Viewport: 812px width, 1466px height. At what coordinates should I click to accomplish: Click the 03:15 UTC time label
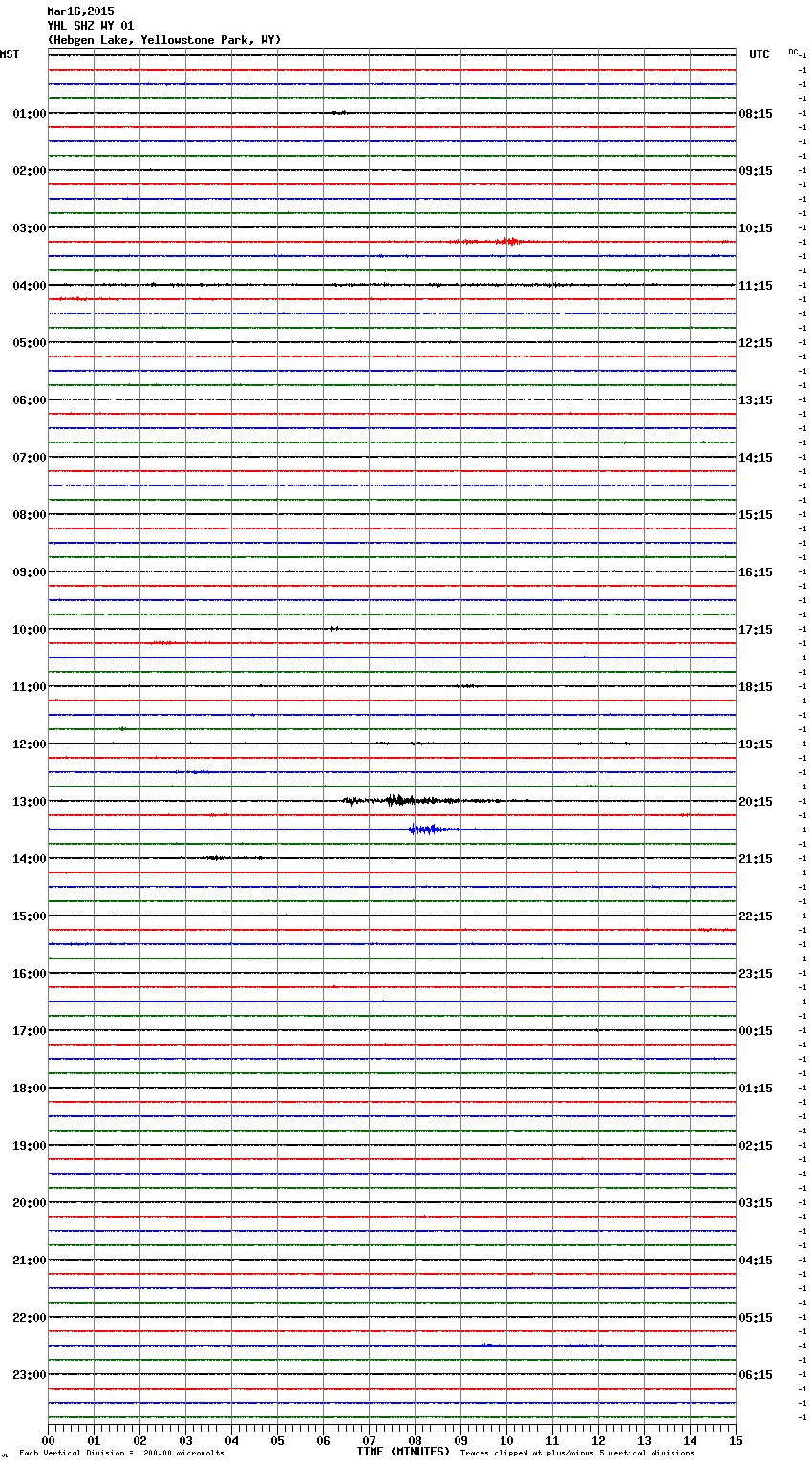(x=756, y=1203)
